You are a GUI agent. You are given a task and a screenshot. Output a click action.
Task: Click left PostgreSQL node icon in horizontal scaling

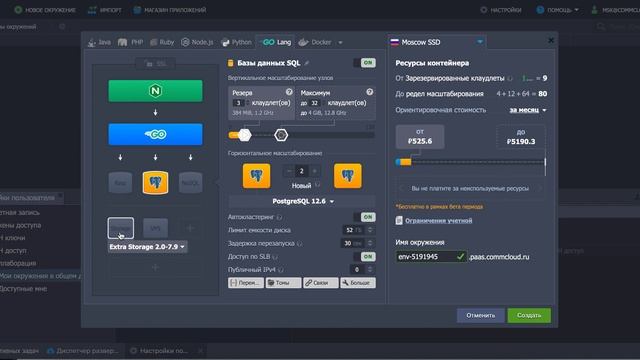[x=256, y=176]
